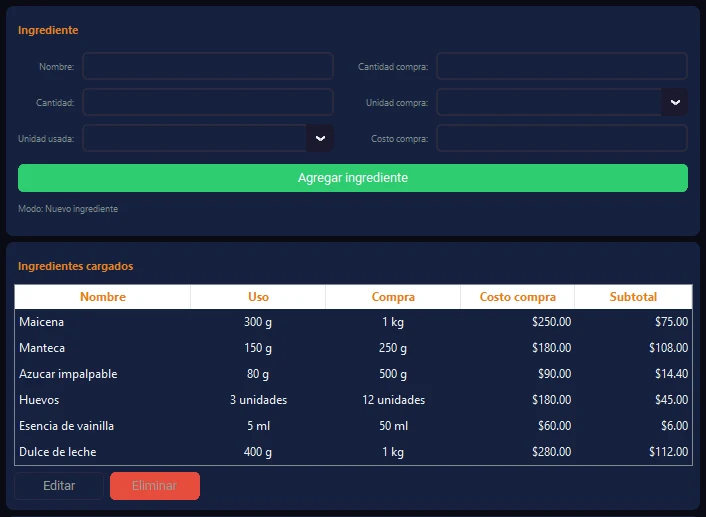This screenshot has height=517, width=706.
Task: Click the 12 unidades Compra cell
Action: [x=394, y=400]
